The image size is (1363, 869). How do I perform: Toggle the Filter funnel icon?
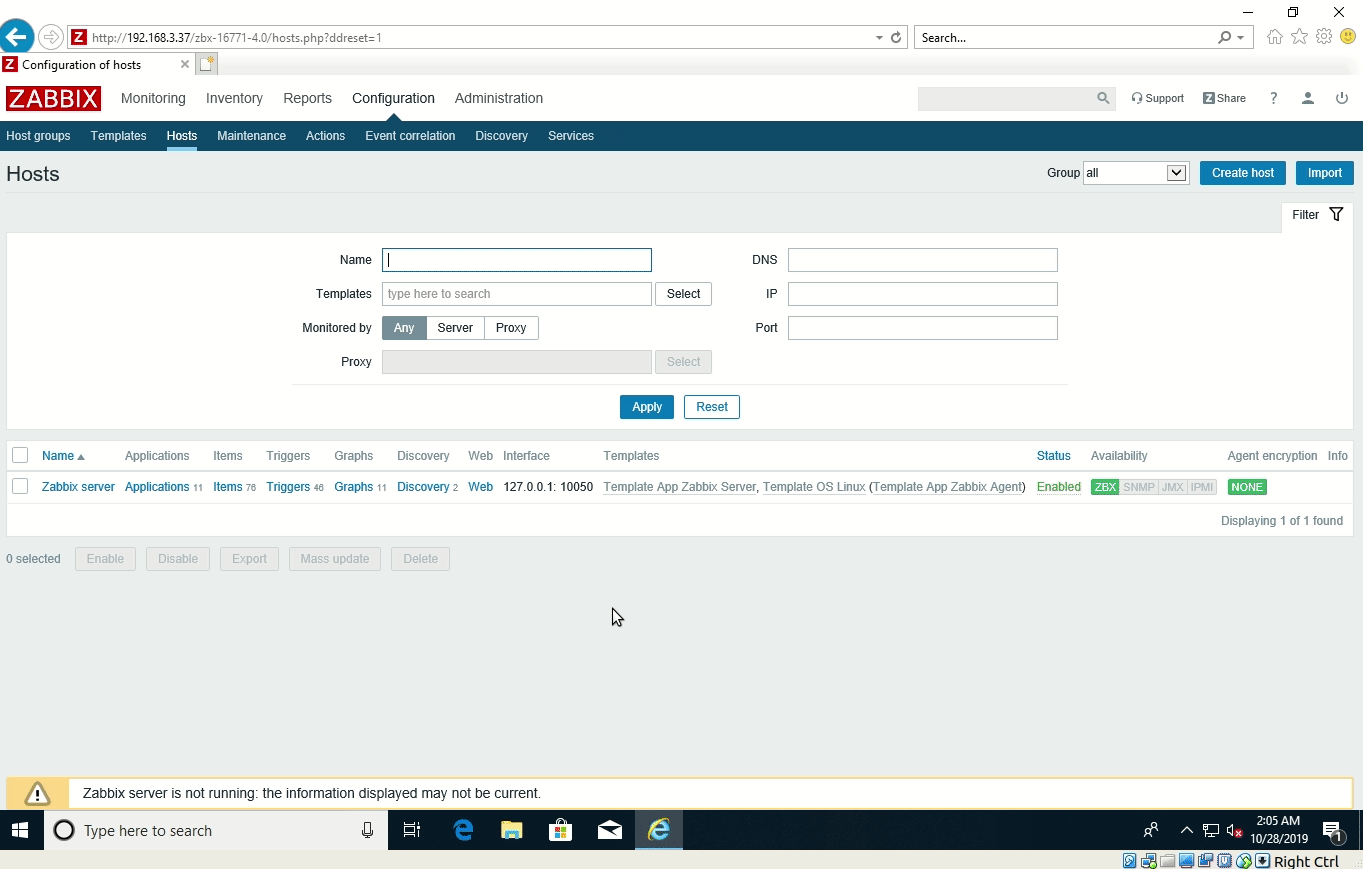[x=1336, y=215]
